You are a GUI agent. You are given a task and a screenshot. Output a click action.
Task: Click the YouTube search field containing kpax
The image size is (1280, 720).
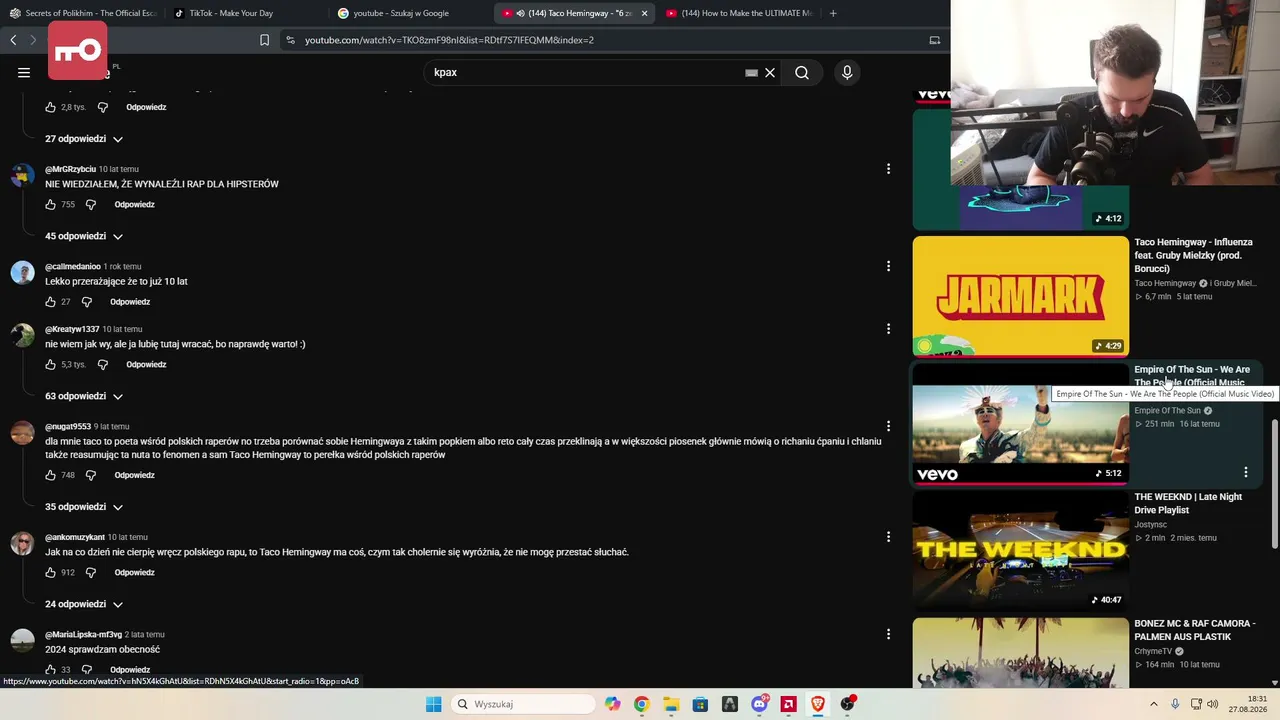[x=586, y=72]
